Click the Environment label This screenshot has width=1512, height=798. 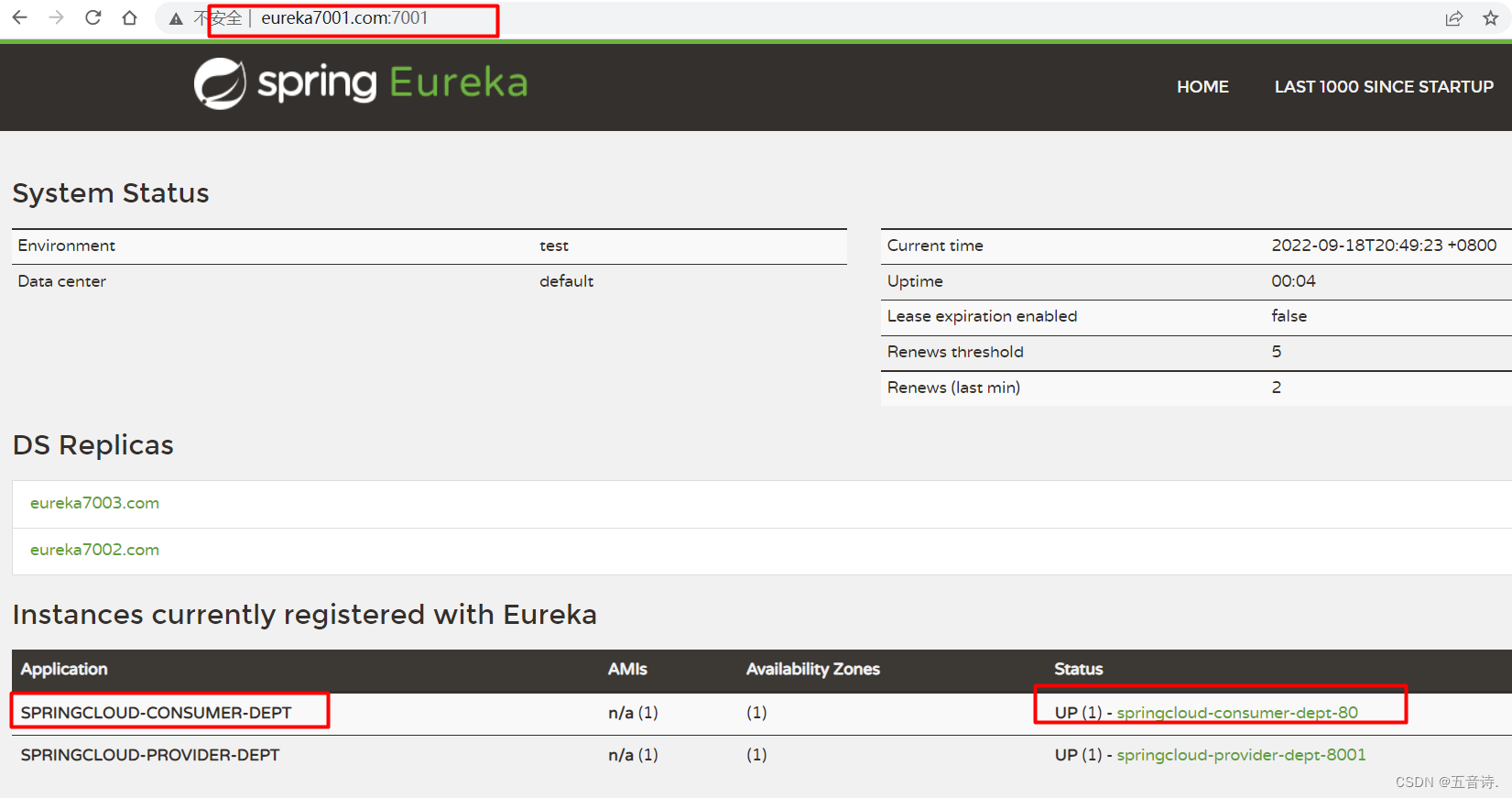click(66, 246)
